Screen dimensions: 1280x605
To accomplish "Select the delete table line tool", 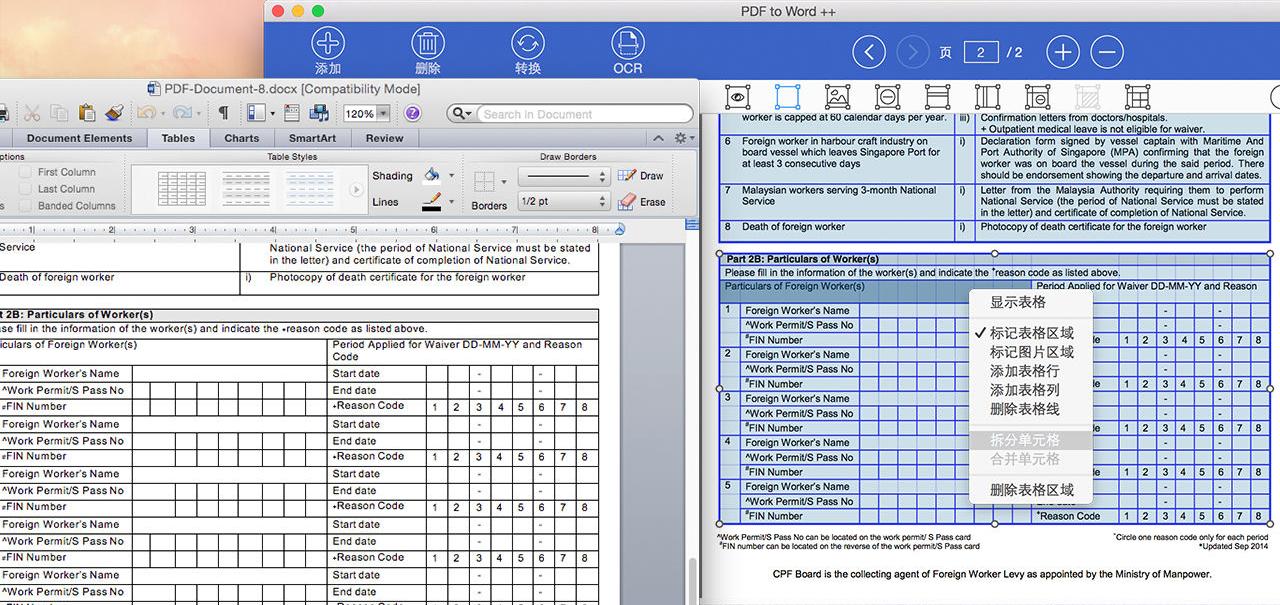I will [1037, 97].
